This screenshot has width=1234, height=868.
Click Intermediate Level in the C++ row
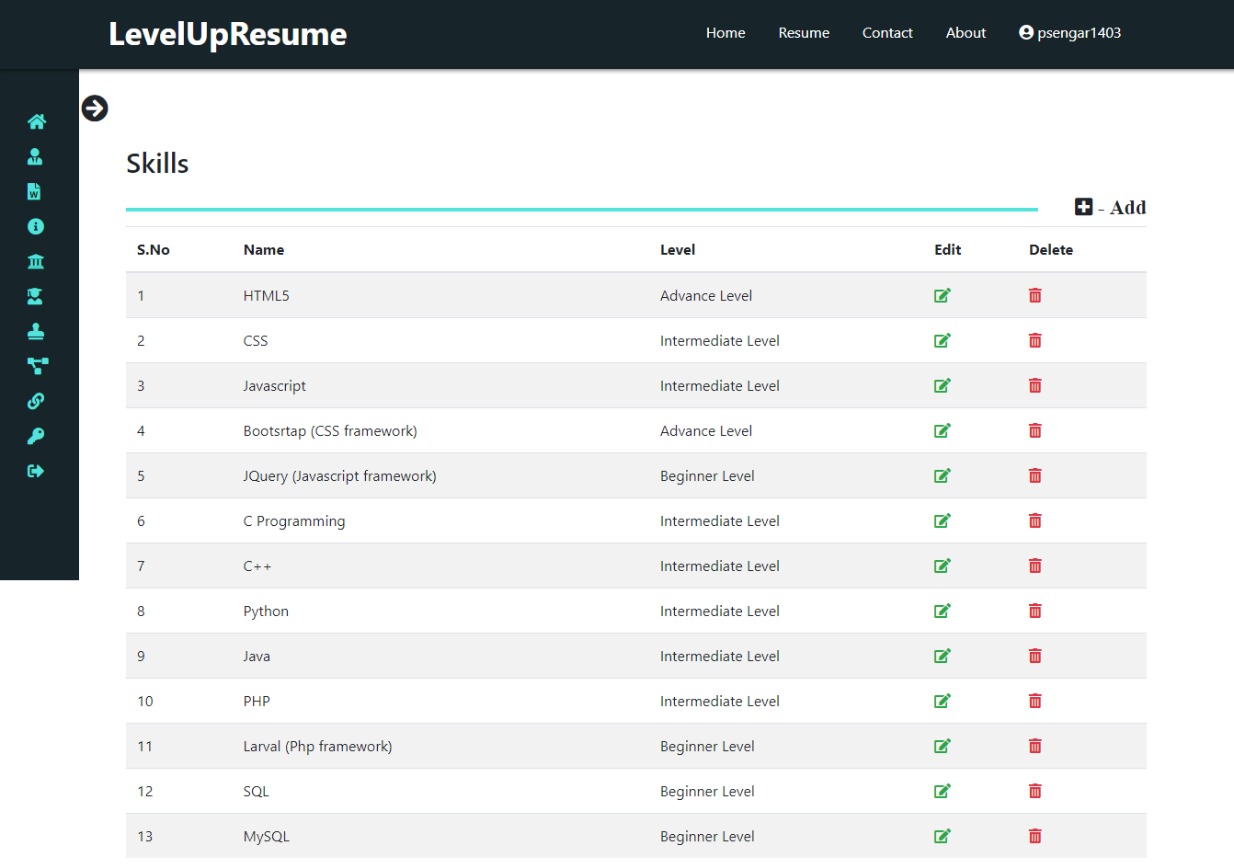click(x=720, y=566)
